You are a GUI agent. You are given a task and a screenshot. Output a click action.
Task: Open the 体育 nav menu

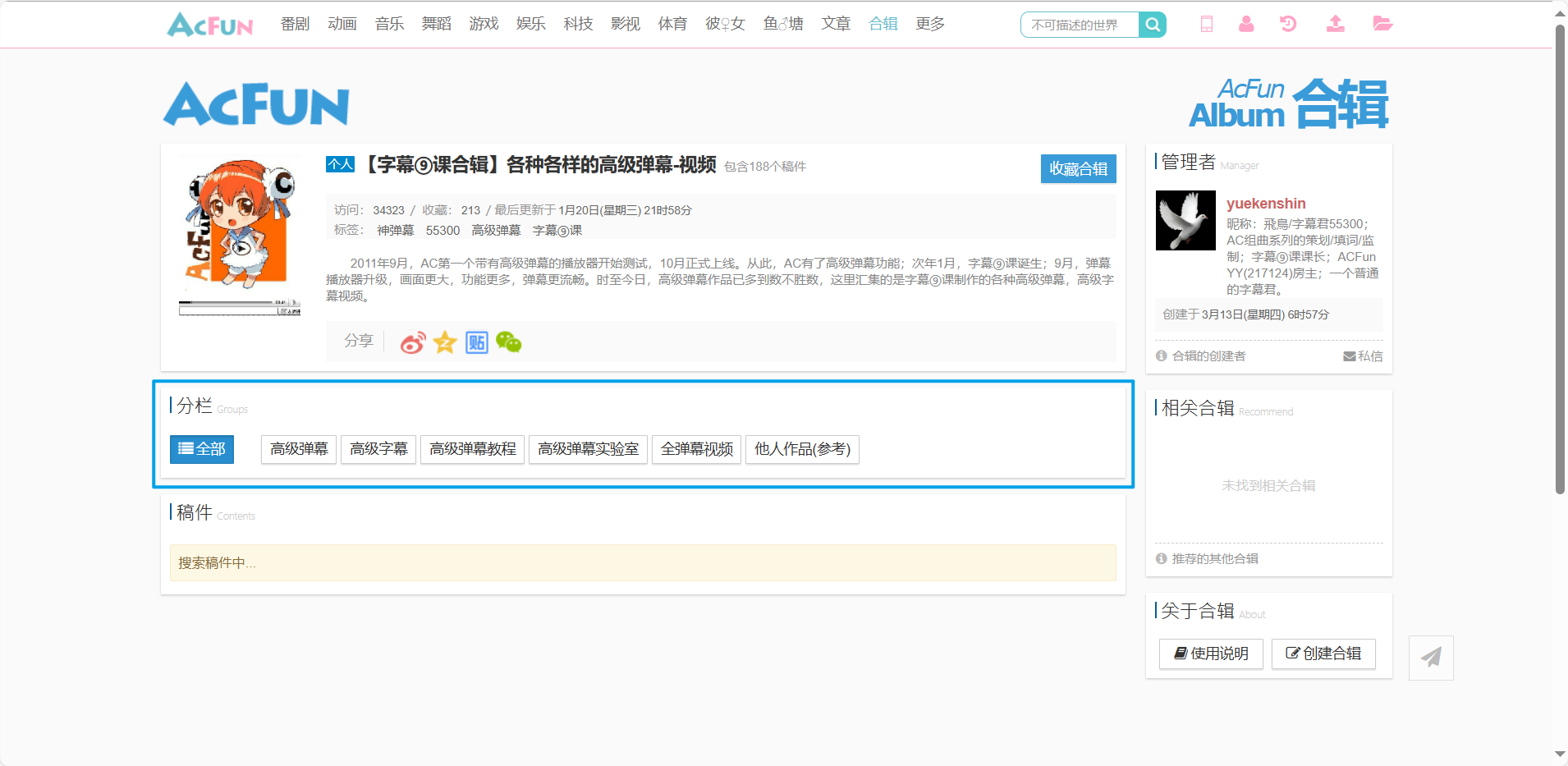pos(672,24)
